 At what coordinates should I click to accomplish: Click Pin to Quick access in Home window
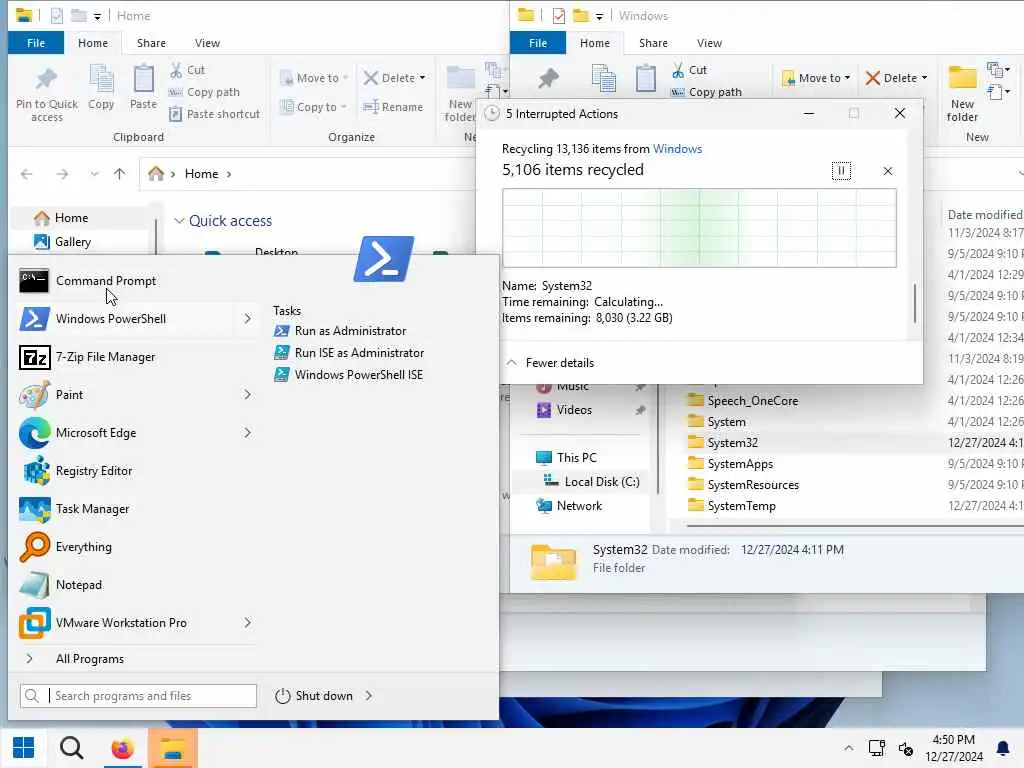pyautogui.click(x=46, y=95)
